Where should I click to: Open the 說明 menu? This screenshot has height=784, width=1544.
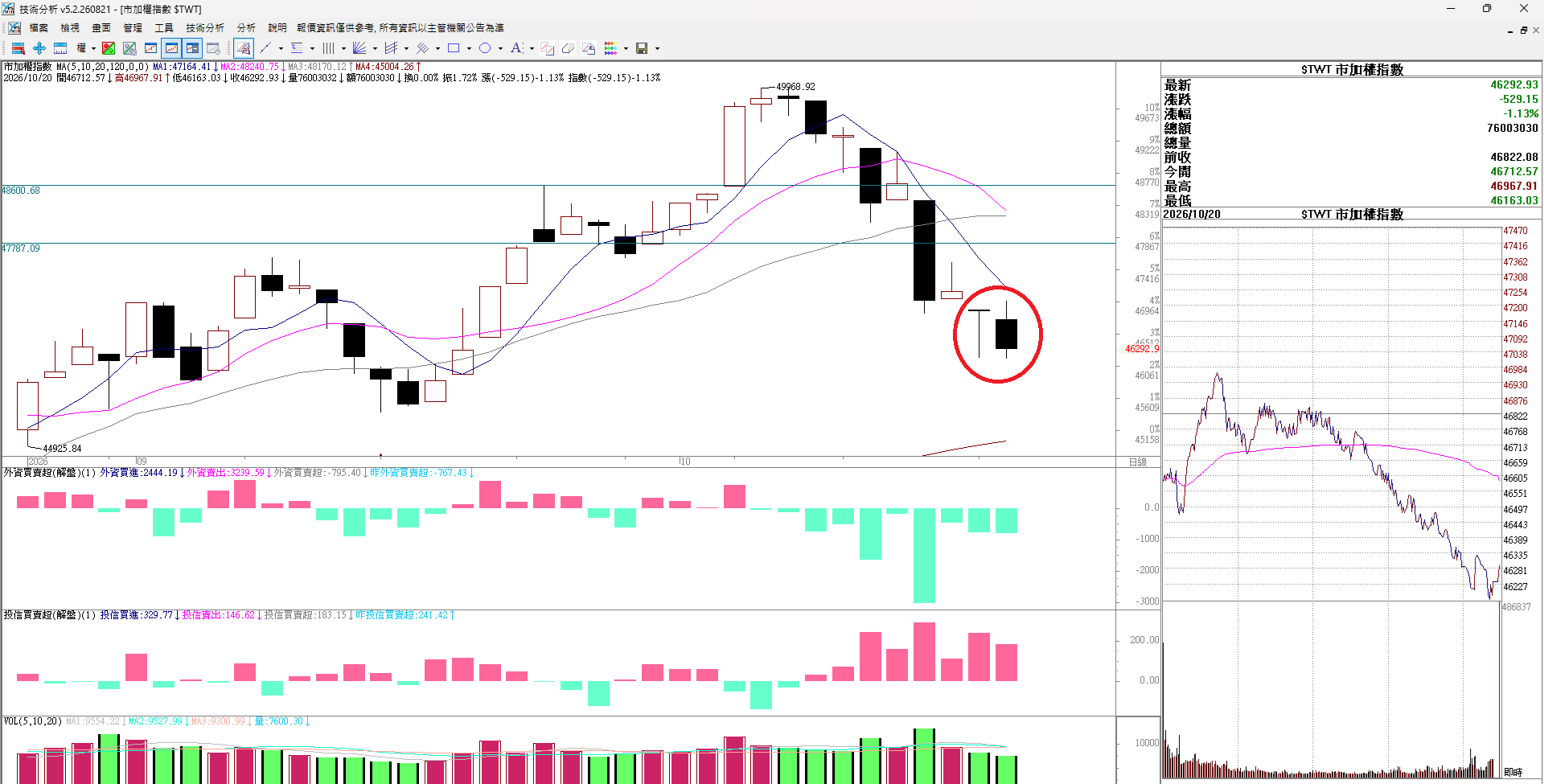tap(277, 28)
